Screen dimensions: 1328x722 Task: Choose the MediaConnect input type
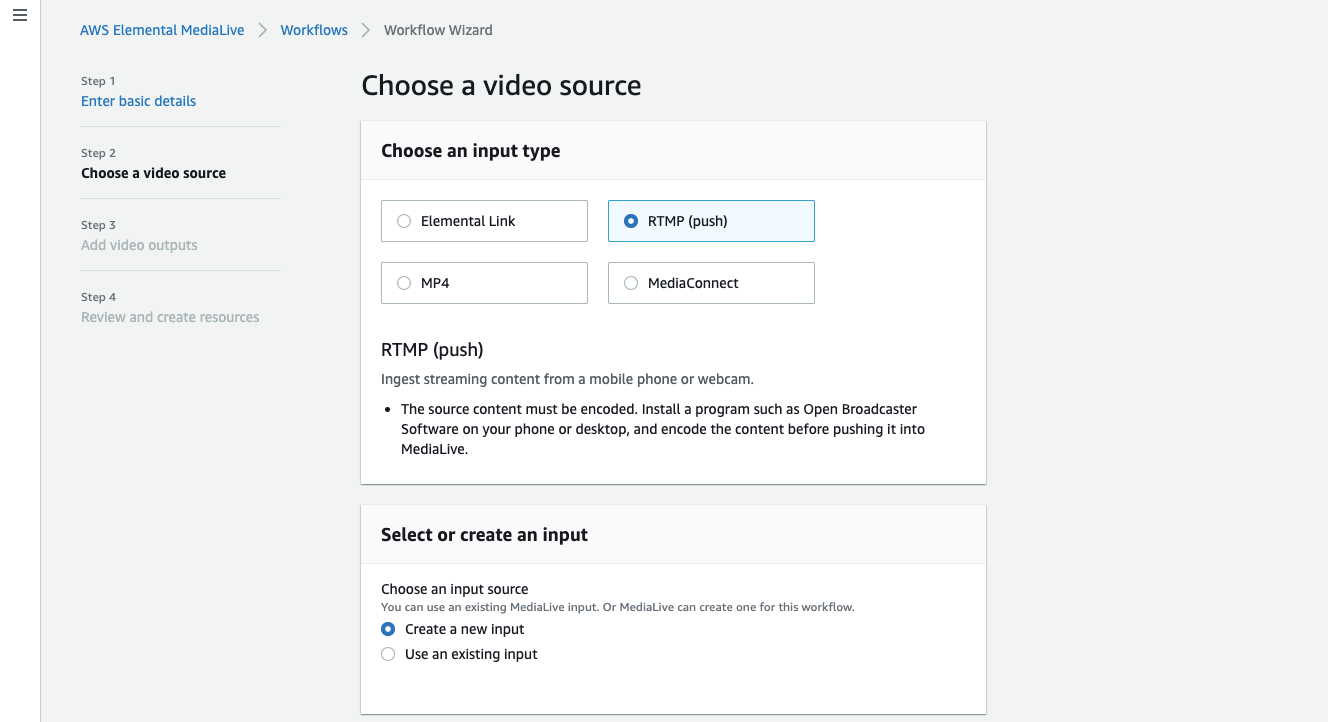tap(711, 283)
